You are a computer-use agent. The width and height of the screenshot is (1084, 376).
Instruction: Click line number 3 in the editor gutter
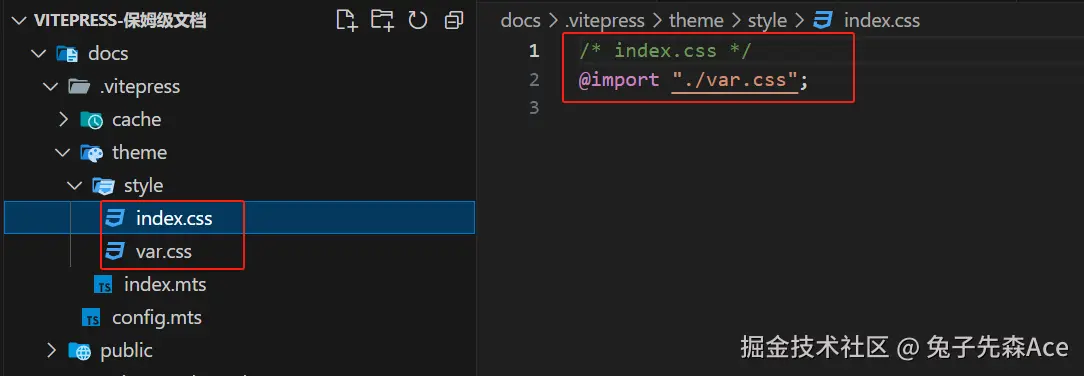(x=533, y=109)
